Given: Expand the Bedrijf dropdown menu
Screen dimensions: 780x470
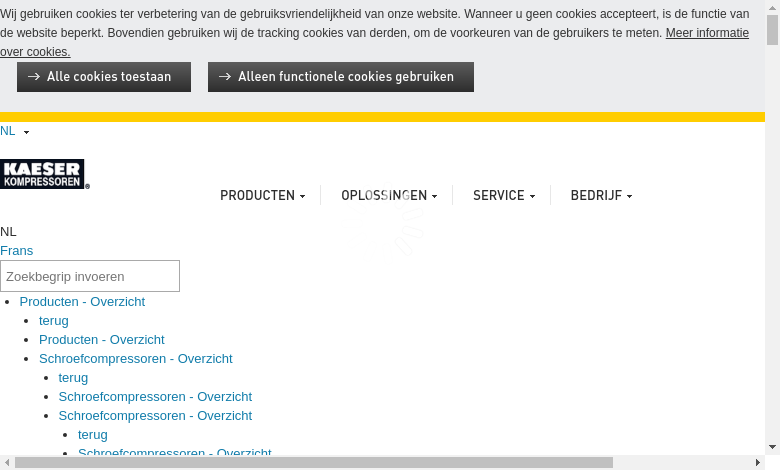Looking at the screenshot, I should click(x=601, y=196).
